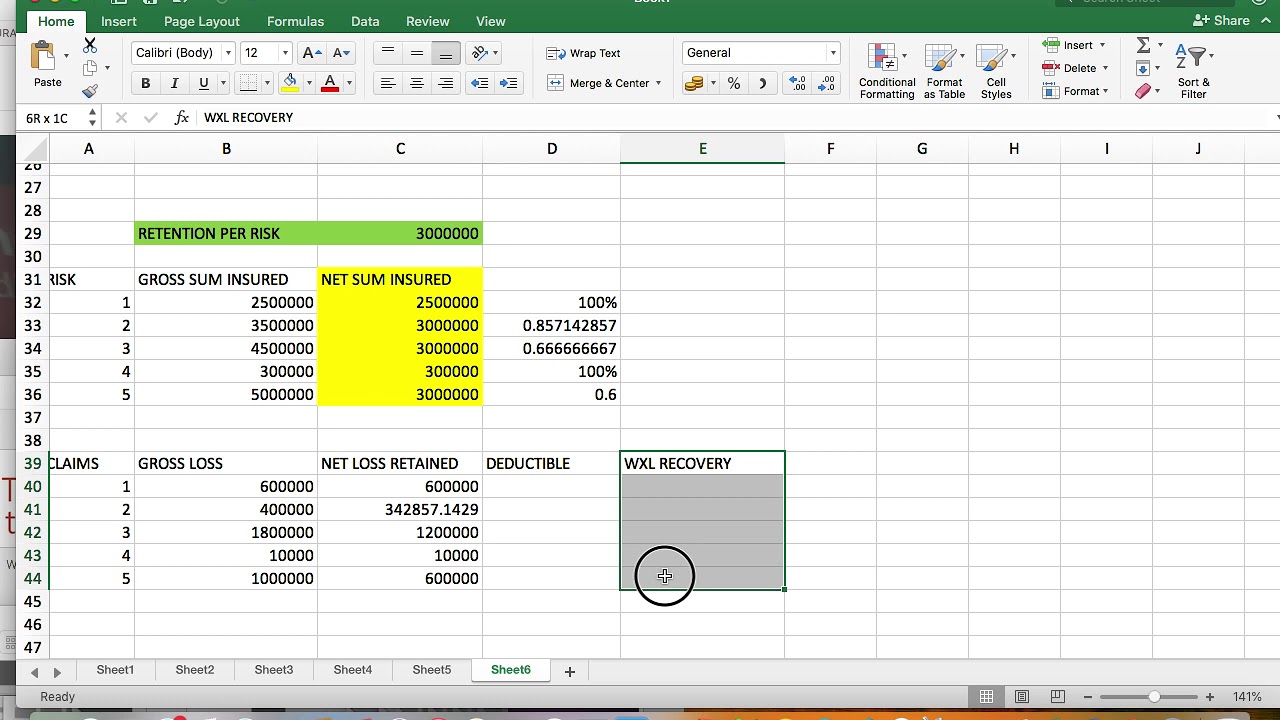Open the Data ribbon tab
Image resolution: width=1280 pixels, height=720 pixels.
pyautogui.click(x=365, y=21)
